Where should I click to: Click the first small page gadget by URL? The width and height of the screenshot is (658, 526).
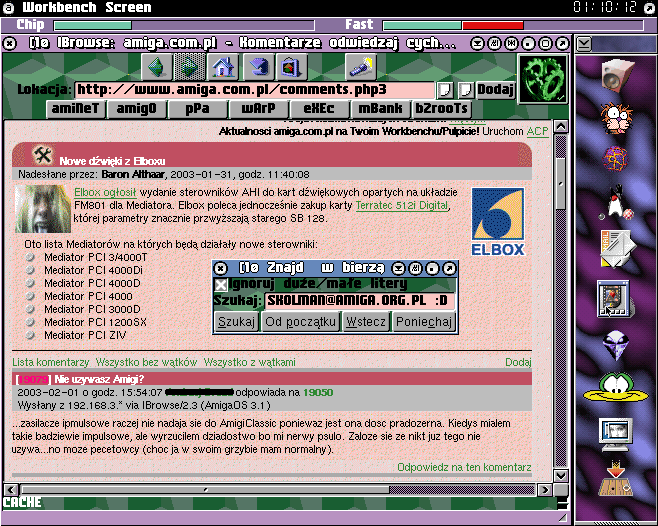point(445,89)
